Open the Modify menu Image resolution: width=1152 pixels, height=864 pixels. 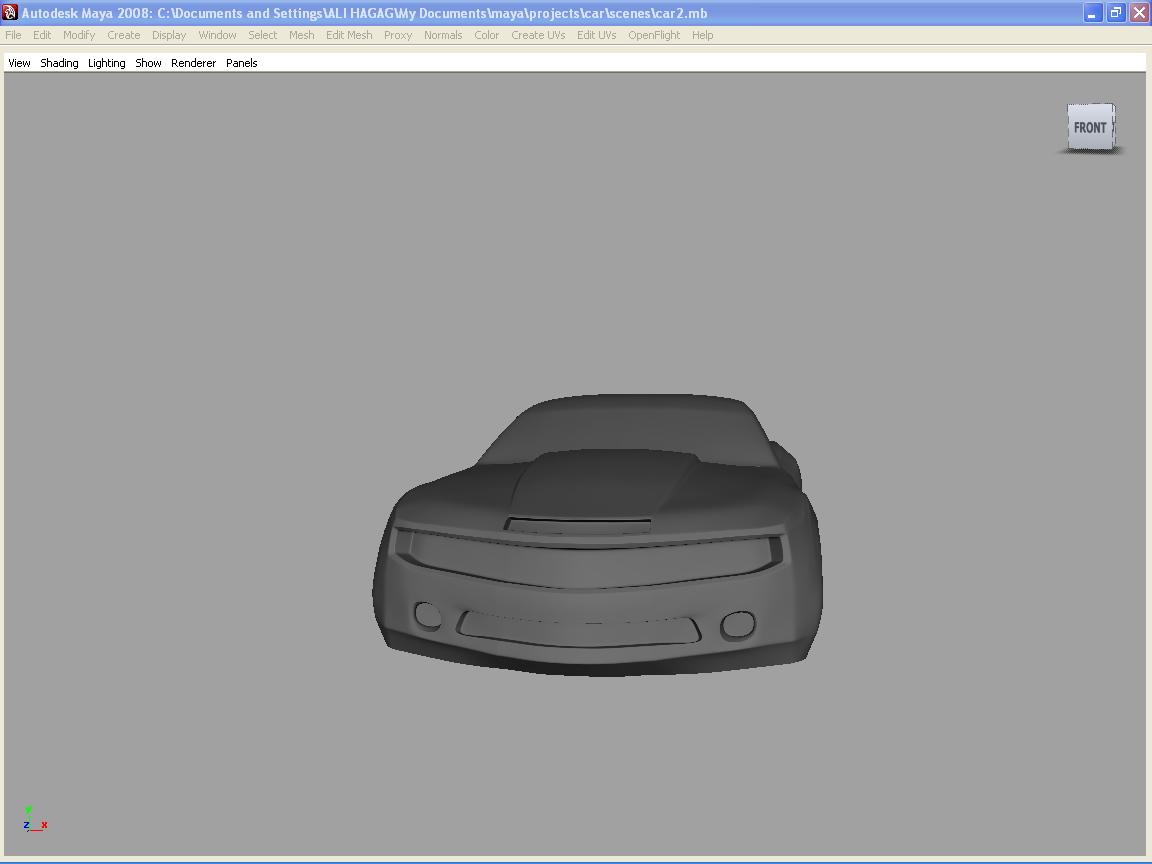79,35
